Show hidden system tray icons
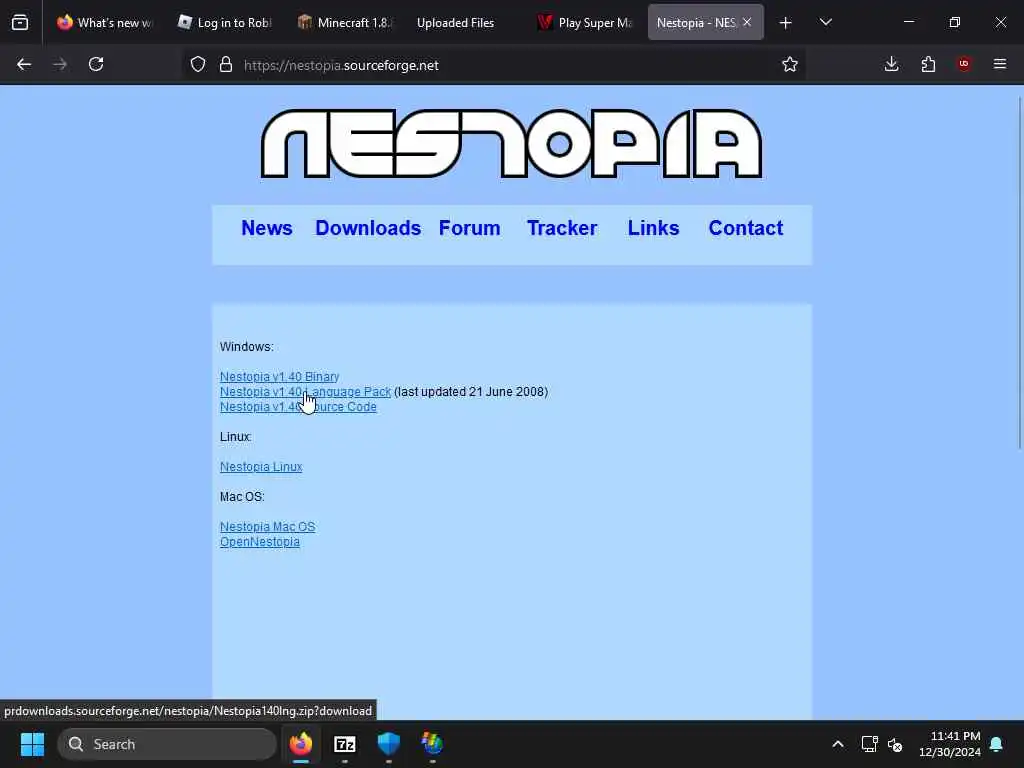This screenshot has width=1024, height=768. click(x=838, y=744)
